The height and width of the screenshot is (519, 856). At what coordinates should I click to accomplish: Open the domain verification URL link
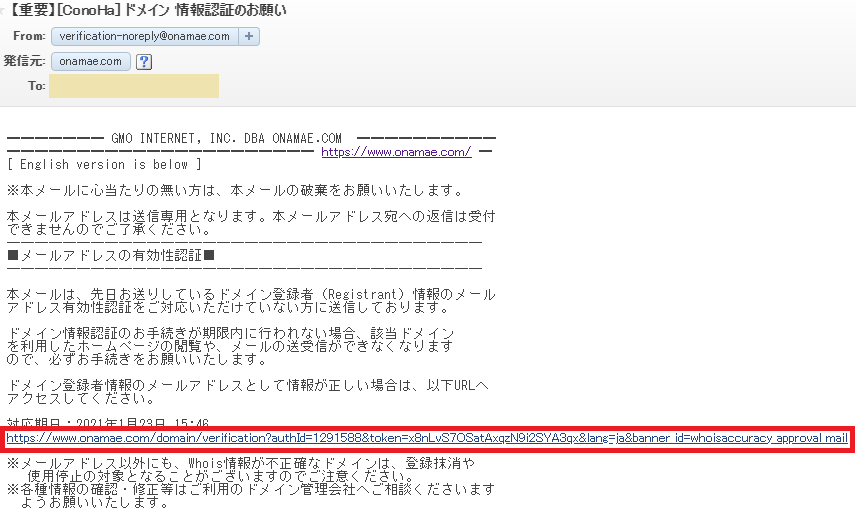tap(427, 438)
